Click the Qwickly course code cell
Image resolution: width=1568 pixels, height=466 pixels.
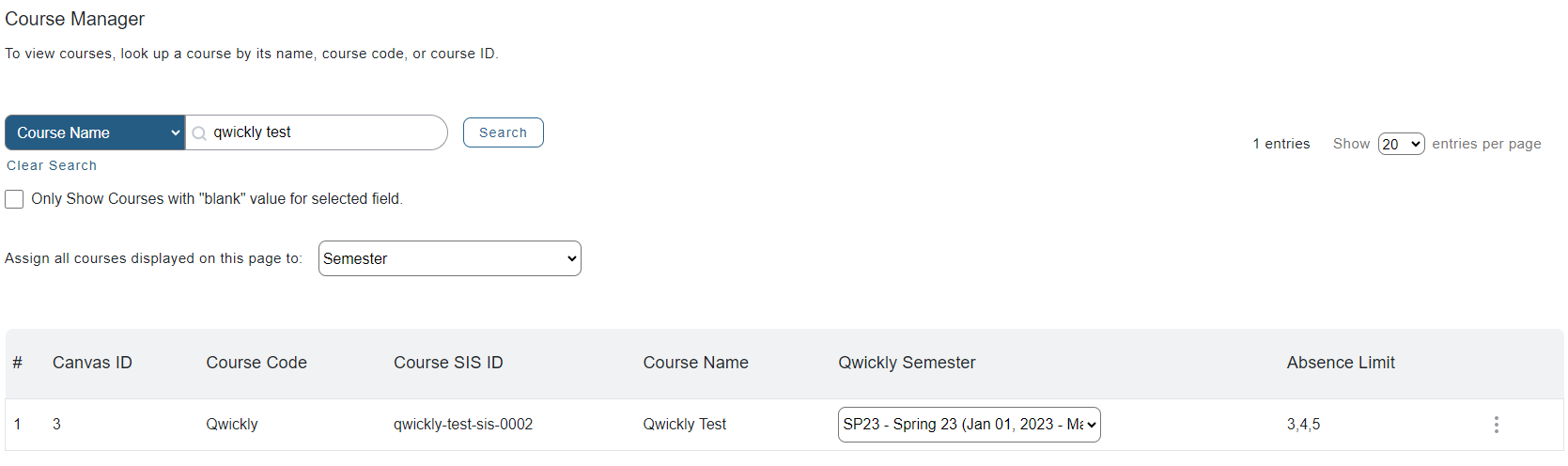(232, 425)
